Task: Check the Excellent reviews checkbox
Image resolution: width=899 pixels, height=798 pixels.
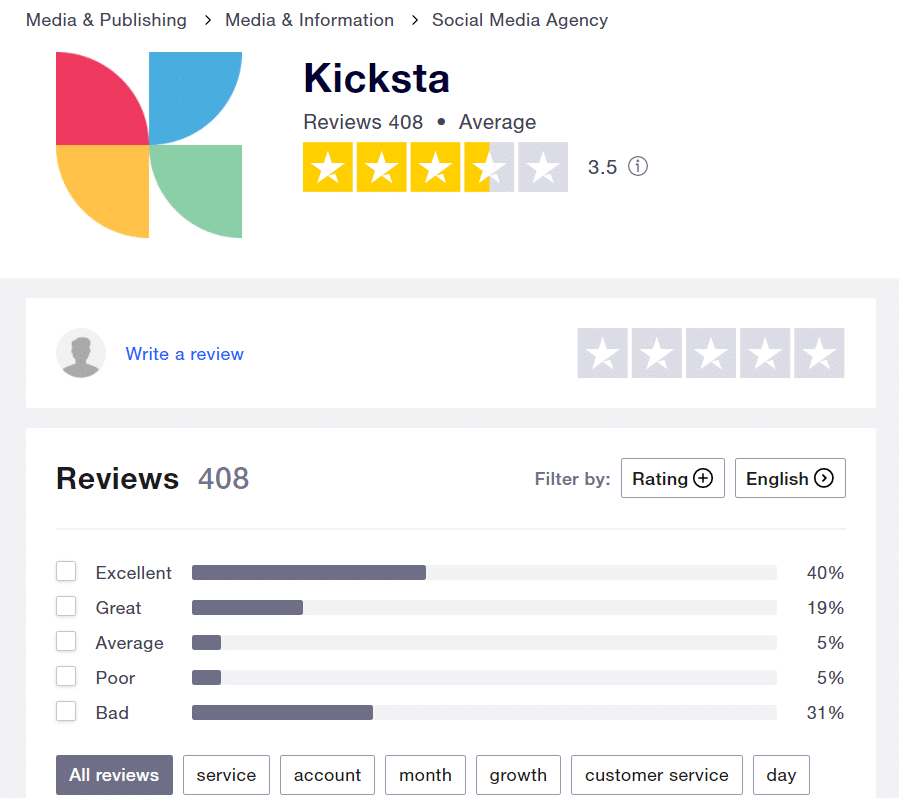Action: (x=66, y=571)
